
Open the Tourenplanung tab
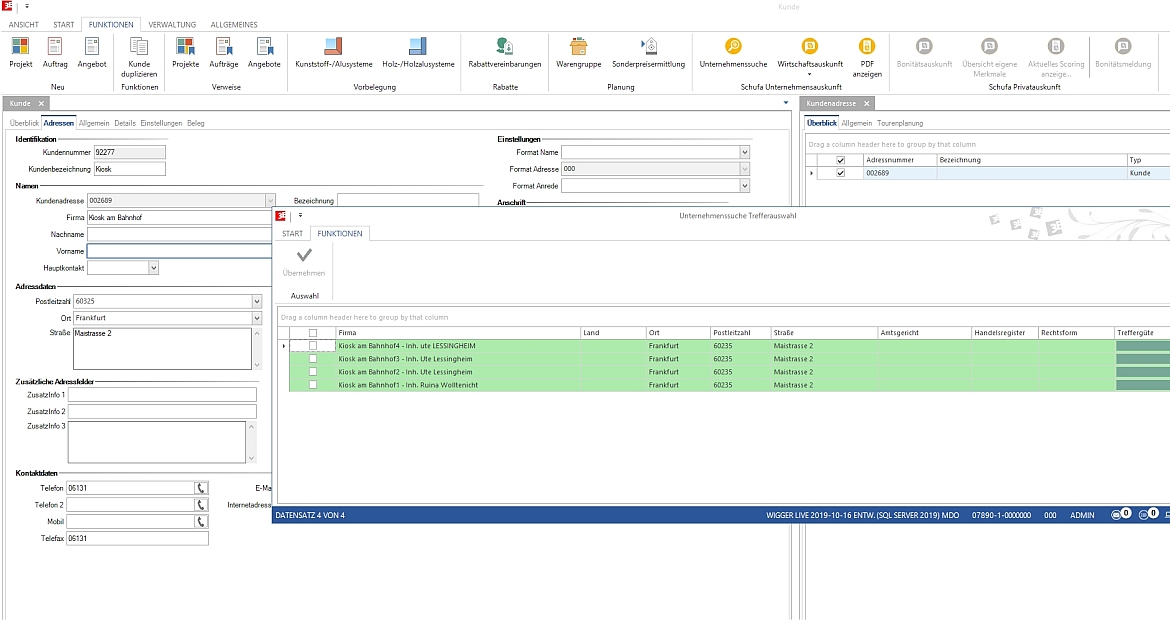point(900,123)
